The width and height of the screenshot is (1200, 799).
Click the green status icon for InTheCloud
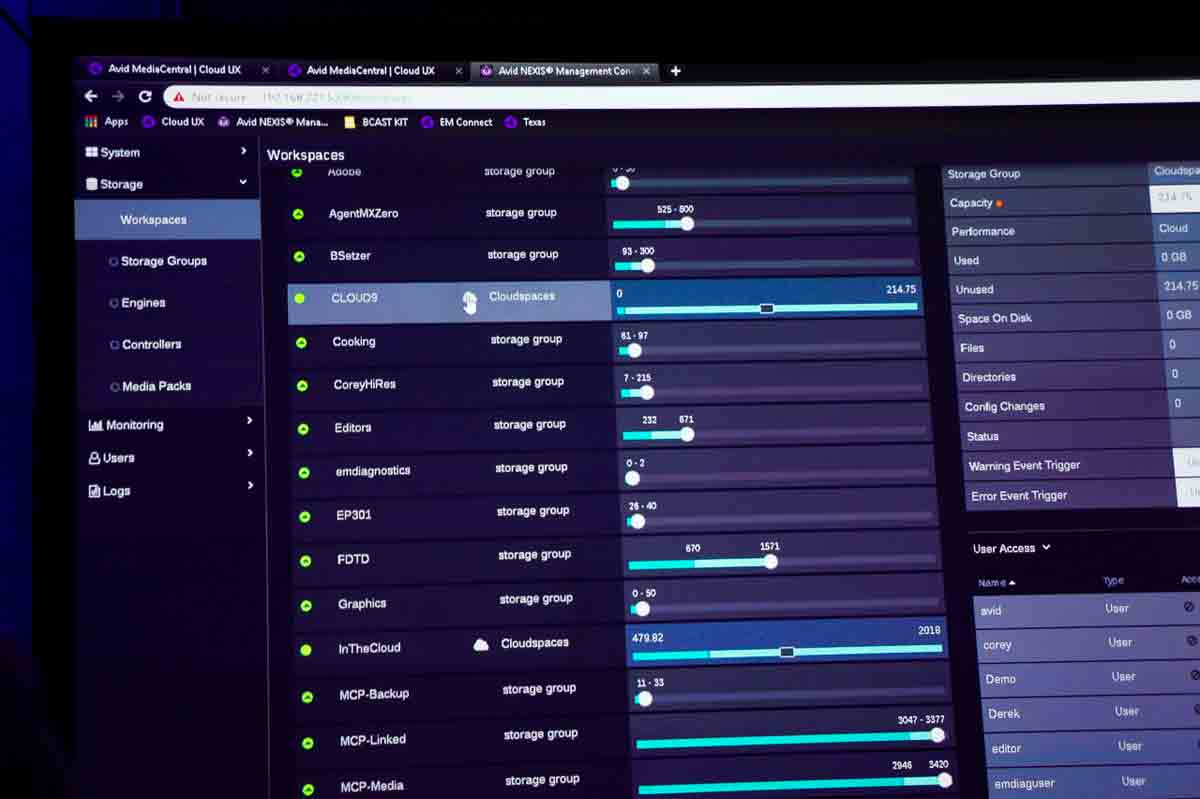pos(307,649)
